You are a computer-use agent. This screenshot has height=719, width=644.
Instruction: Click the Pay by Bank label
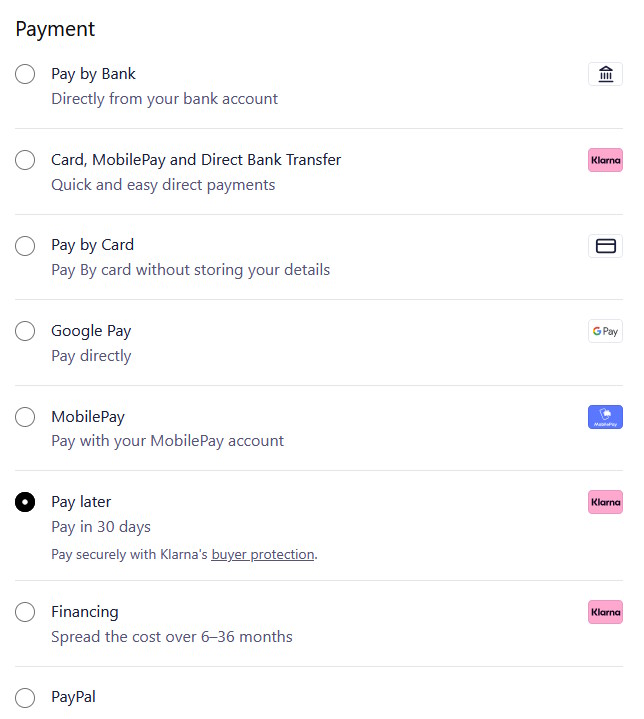click(93, 74)
